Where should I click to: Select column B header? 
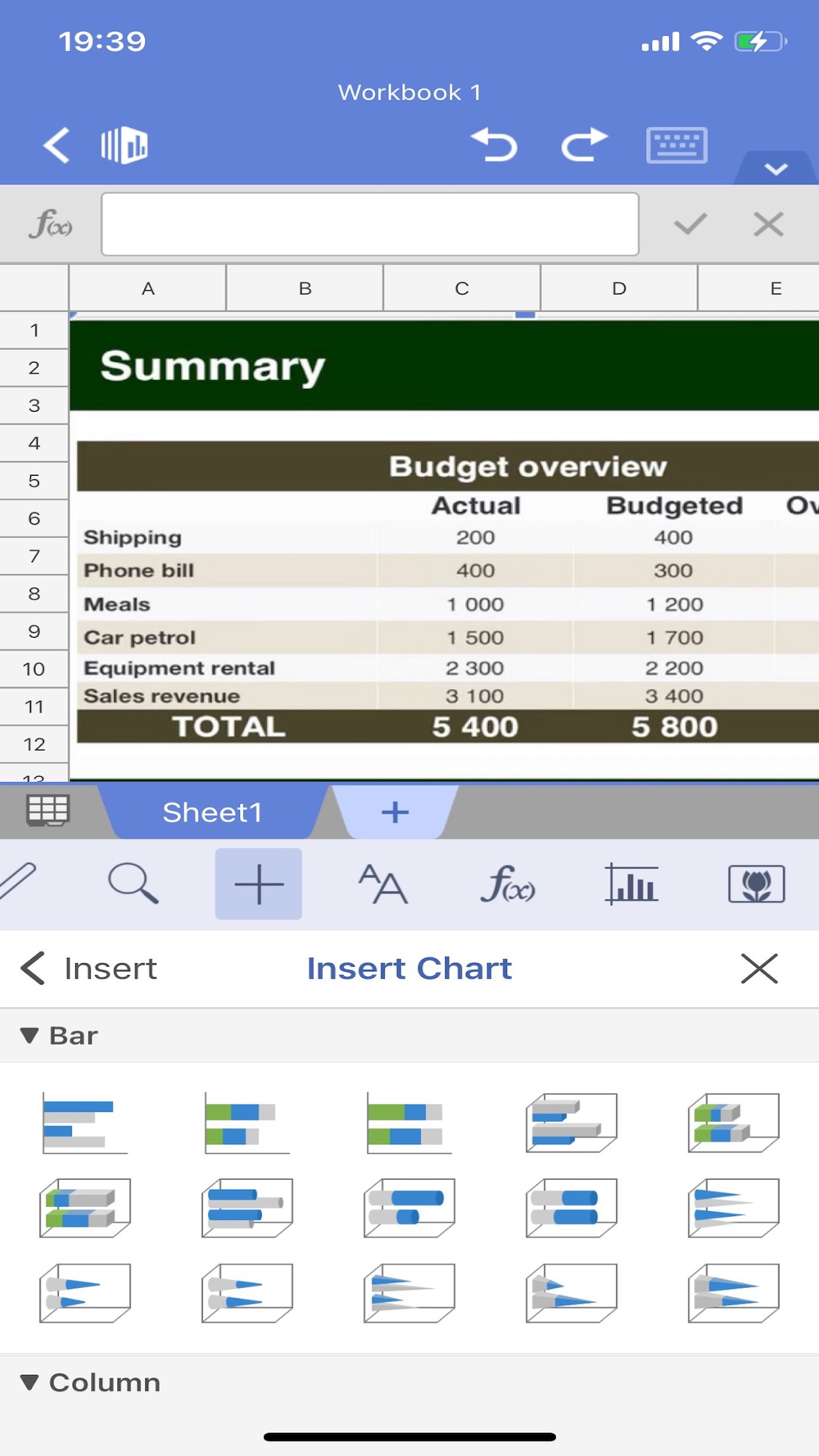click(x=305, y=287)
